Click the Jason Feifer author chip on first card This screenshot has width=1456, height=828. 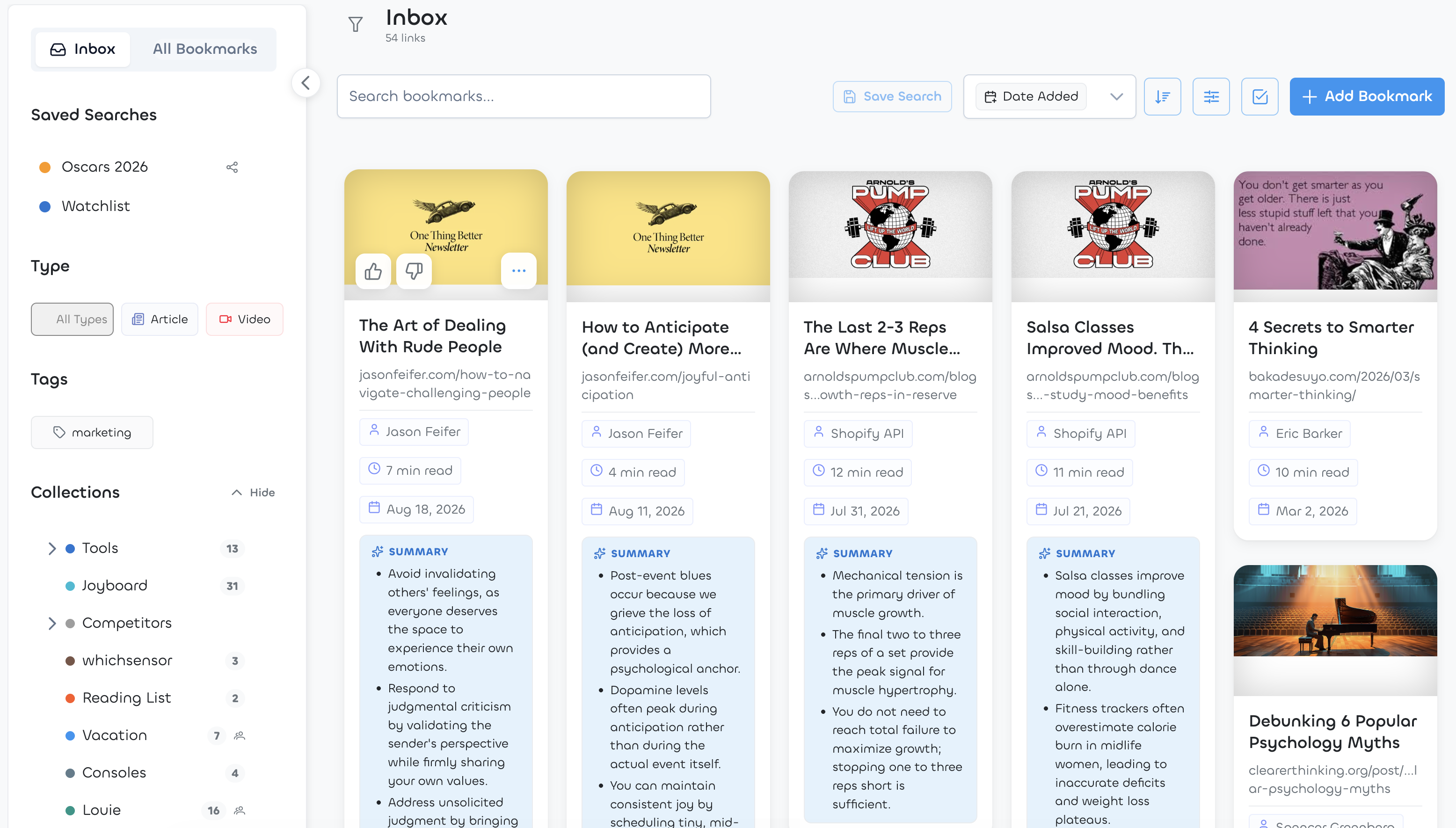(414, 432)
